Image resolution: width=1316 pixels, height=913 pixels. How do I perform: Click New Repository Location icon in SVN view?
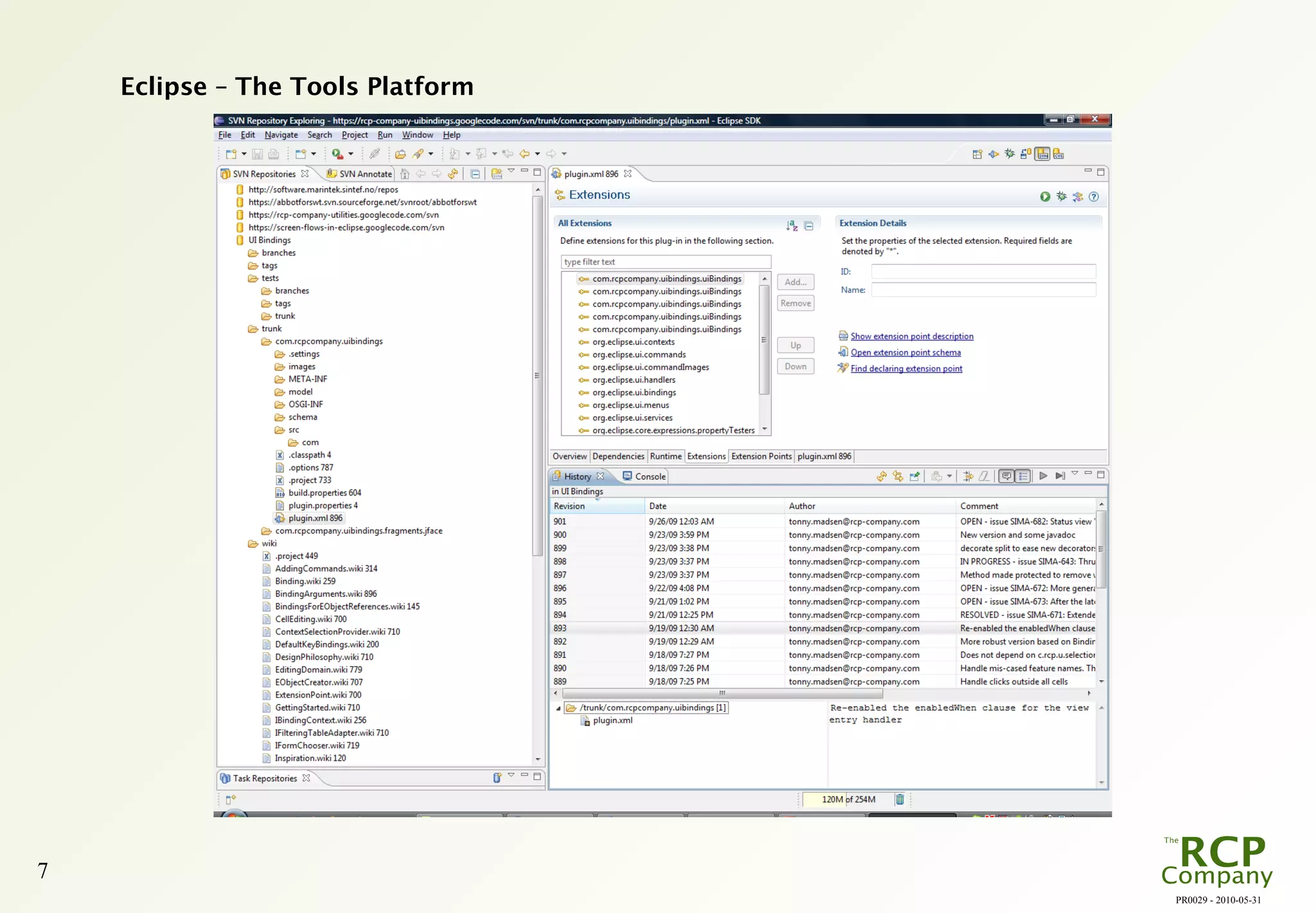[496, 173]
